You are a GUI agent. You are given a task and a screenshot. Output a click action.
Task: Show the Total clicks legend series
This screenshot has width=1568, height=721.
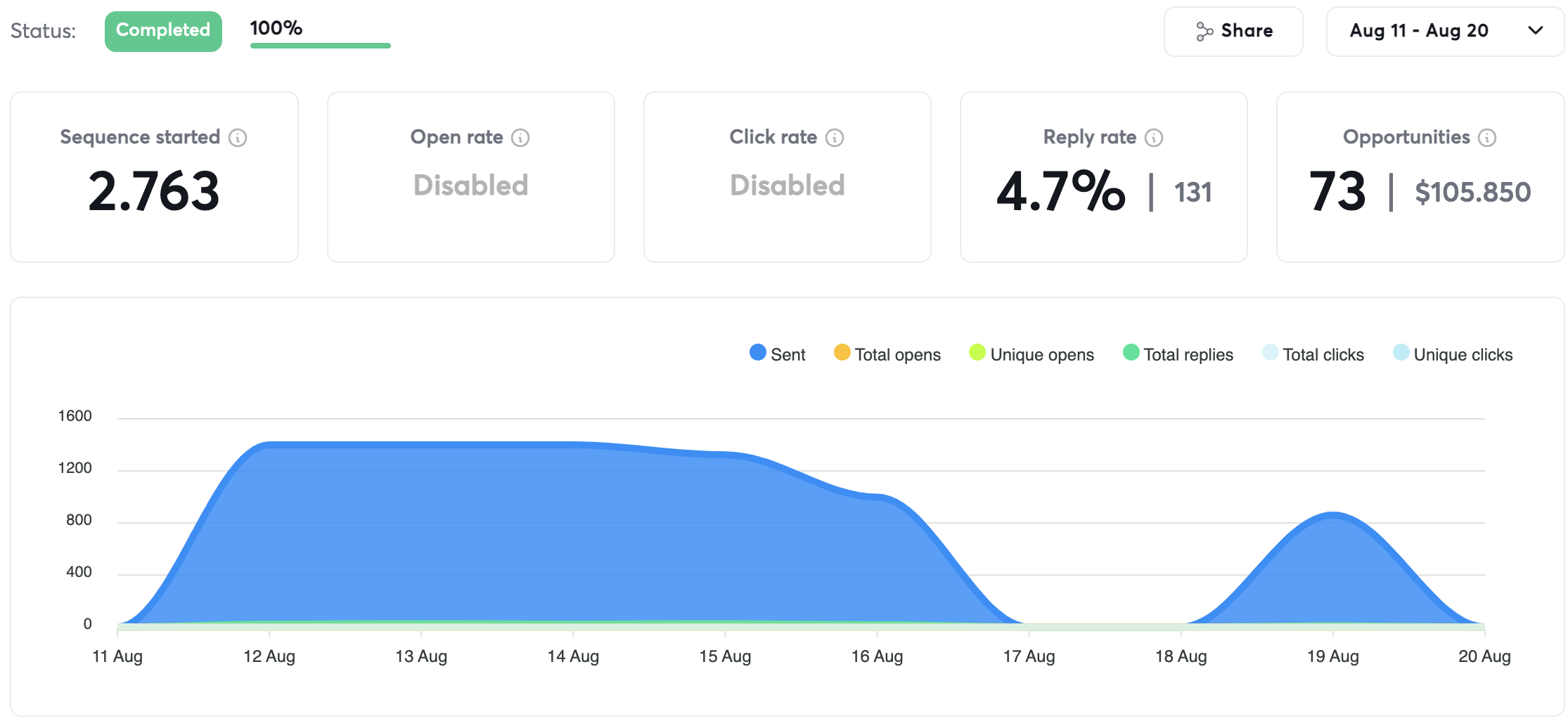(x=1313, y=354)
